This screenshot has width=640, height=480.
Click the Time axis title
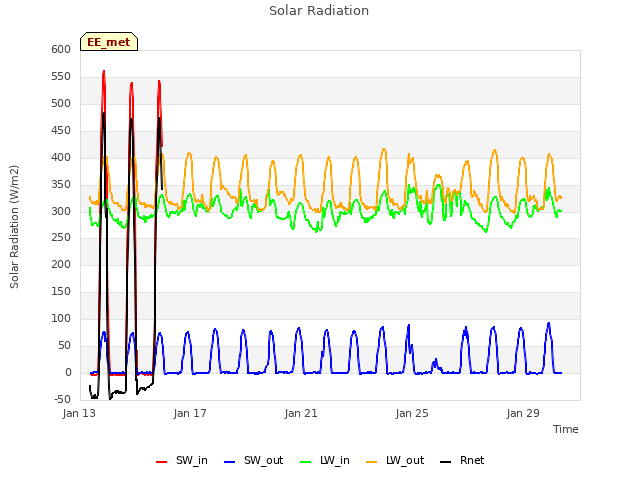point(566,429)
